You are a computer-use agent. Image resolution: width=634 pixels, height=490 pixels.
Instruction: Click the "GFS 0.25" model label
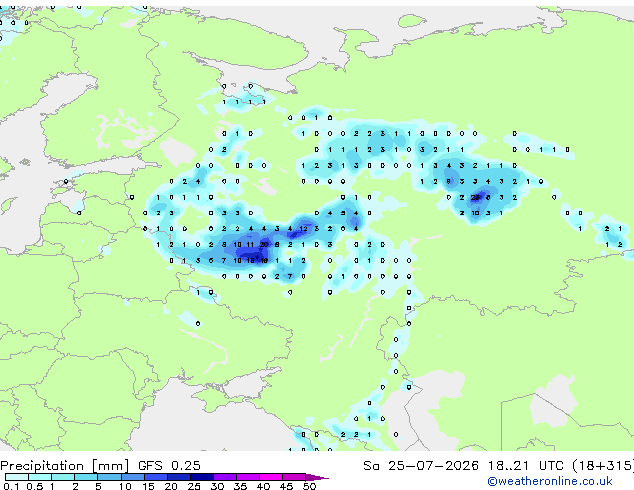click(x=169, y=465)
